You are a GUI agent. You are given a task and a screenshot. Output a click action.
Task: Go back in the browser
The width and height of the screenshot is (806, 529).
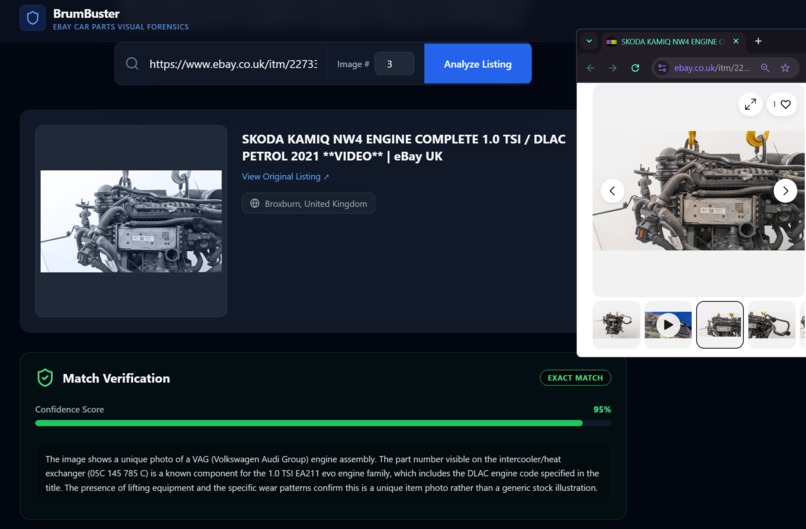(x=591, y=68)
